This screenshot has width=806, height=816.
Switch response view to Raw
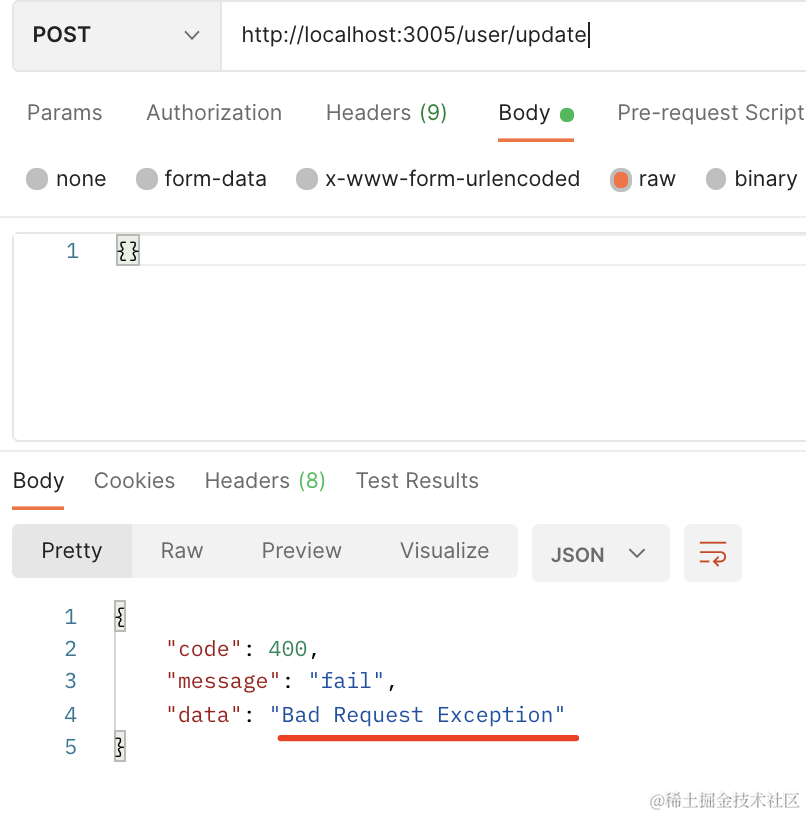click(x=182, y=551)
